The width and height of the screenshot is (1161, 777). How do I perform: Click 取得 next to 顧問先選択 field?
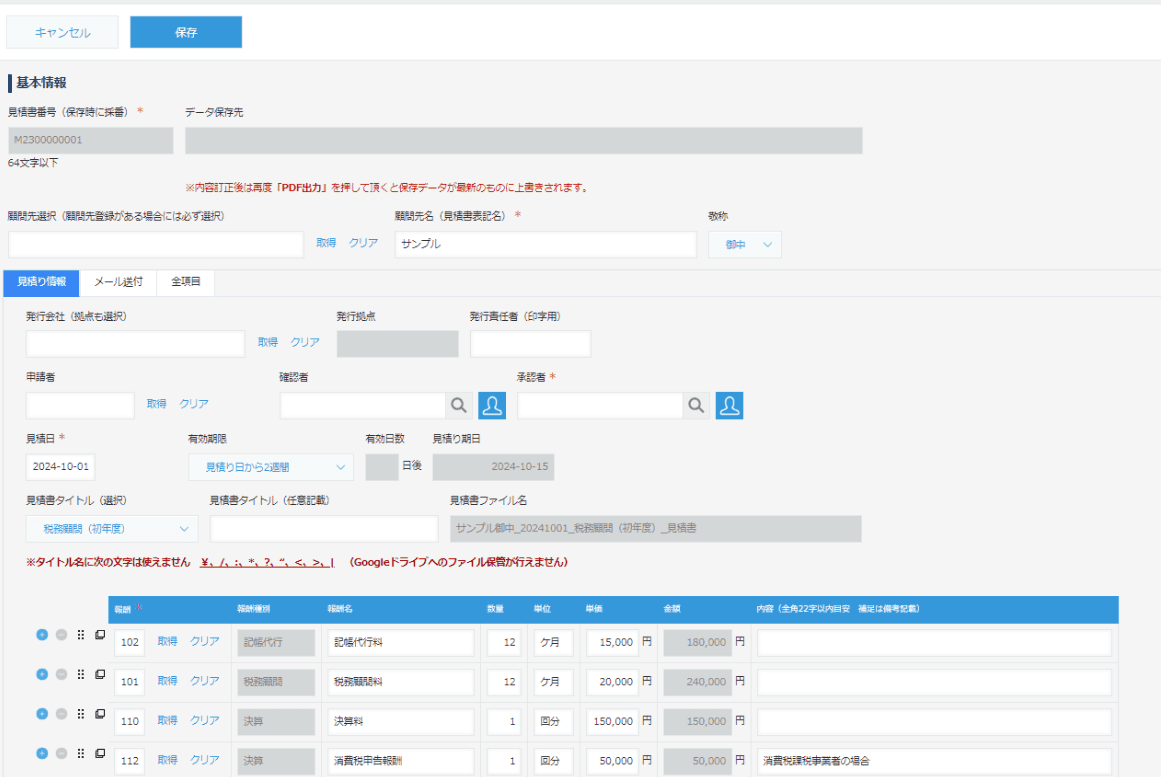point(326,243)
